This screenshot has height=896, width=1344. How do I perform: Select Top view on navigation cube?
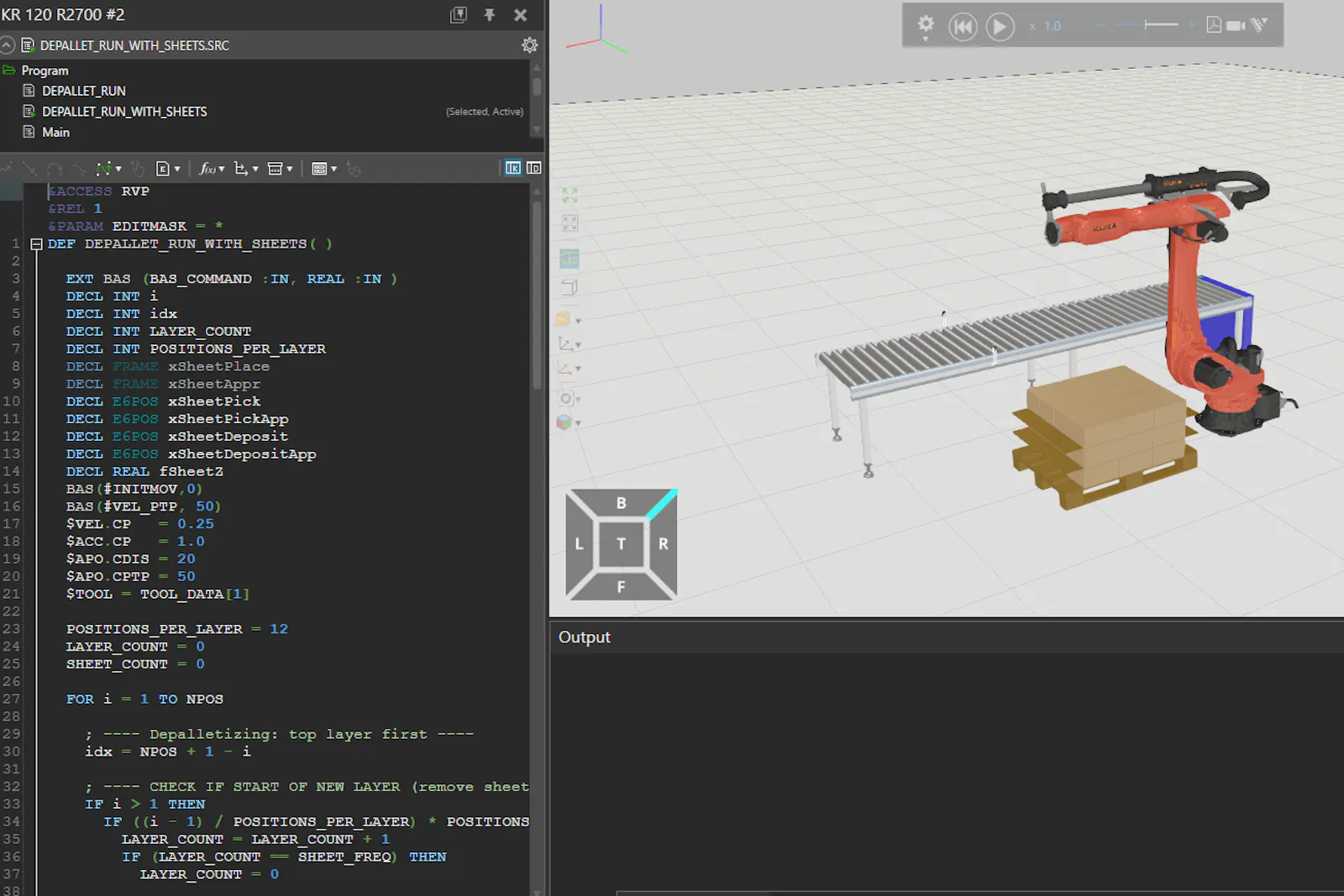tap(621, 544)
